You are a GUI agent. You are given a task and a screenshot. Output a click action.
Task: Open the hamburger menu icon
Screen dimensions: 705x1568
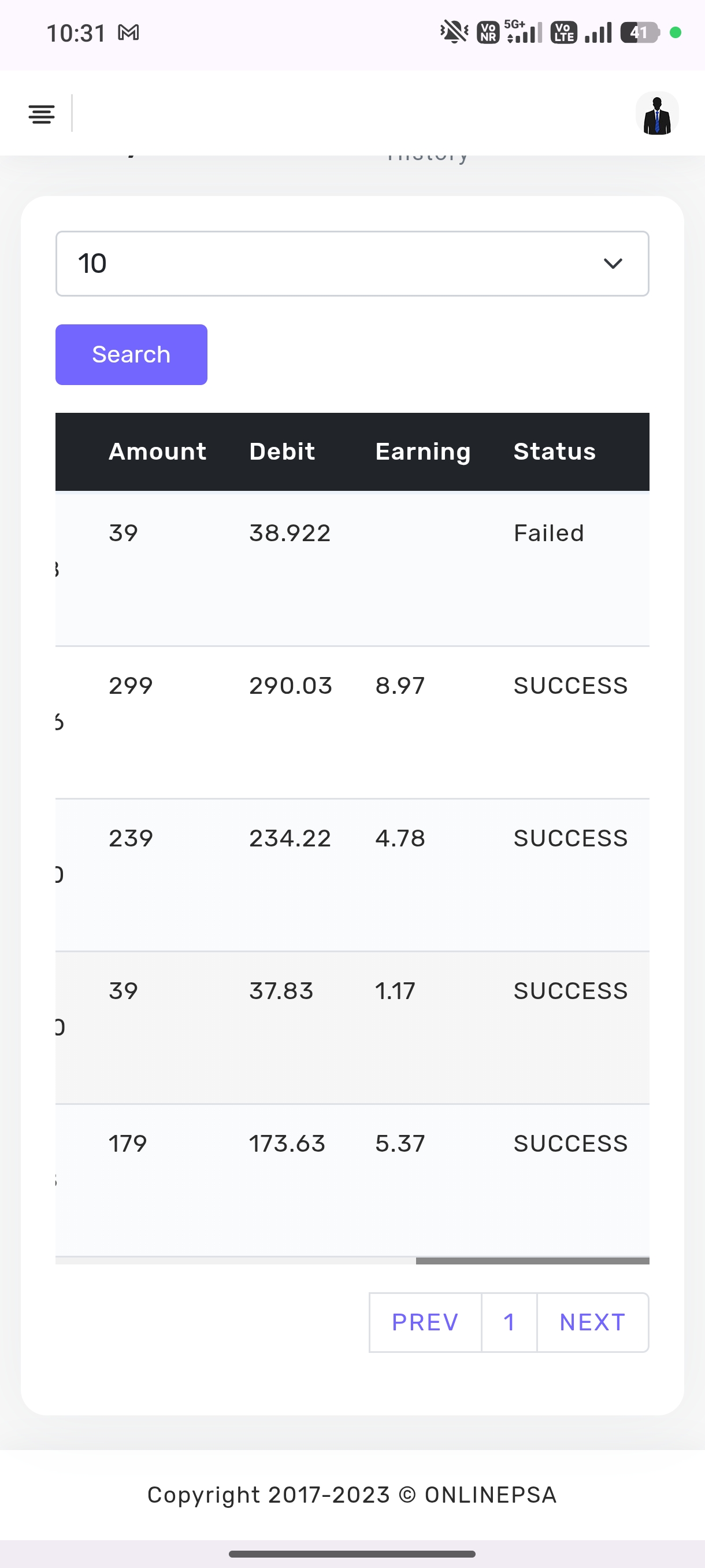(42, 114)
